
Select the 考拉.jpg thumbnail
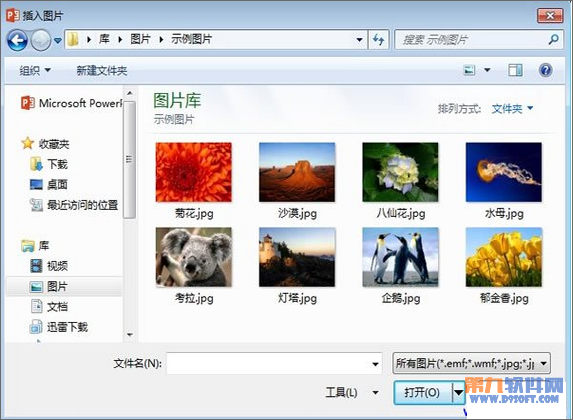point(194,257)
